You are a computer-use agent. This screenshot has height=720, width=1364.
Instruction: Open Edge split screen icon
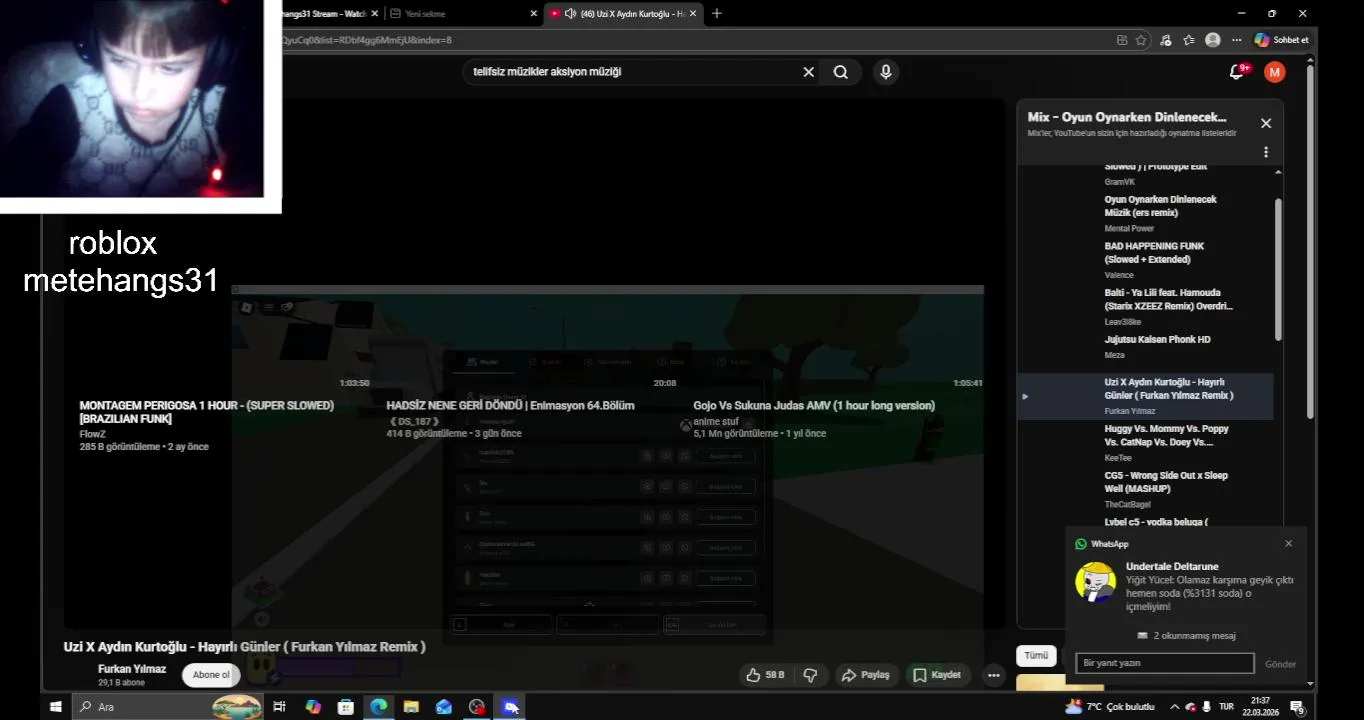(x=1122, y=40)
